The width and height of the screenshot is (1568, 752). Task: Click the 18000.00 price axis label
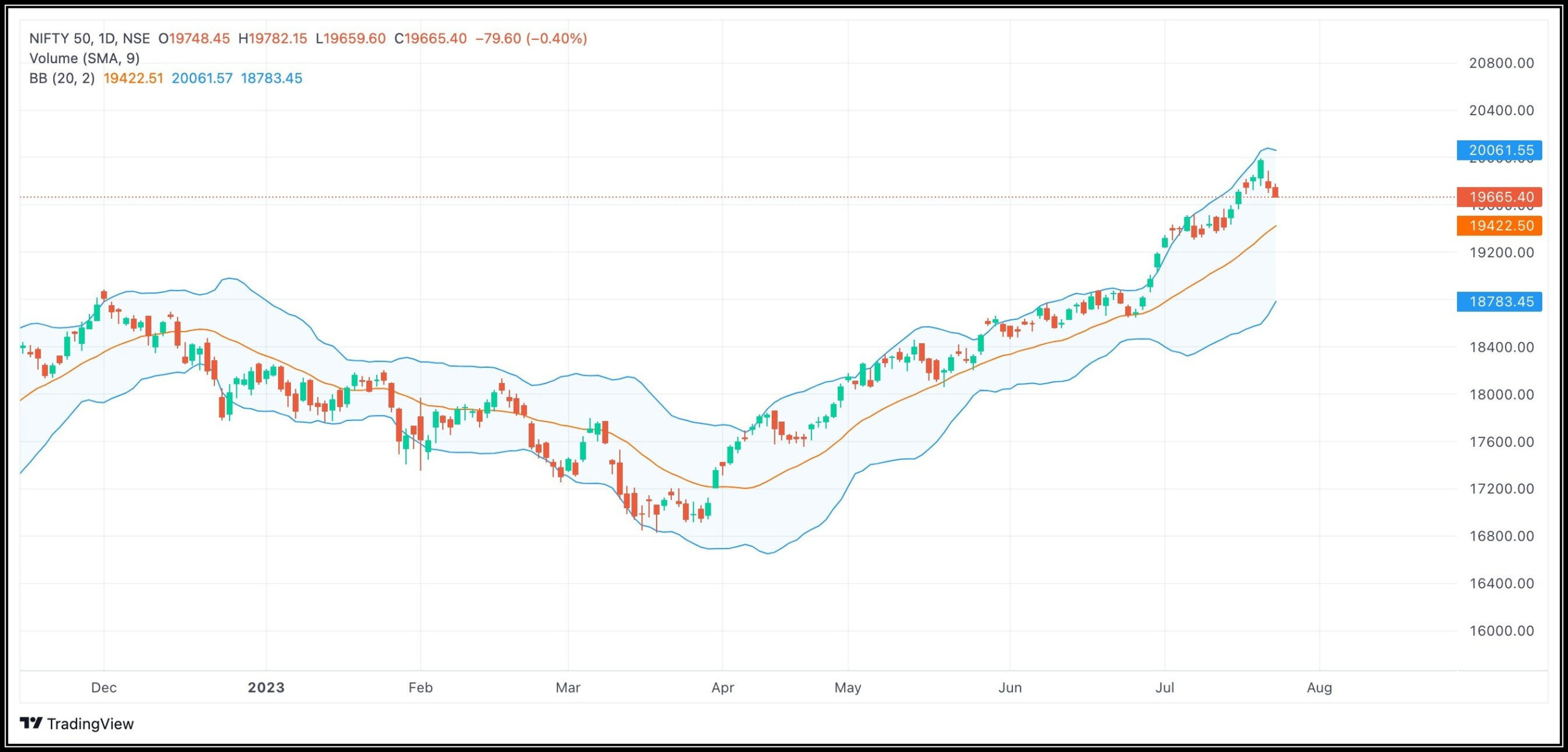(x=1502, y=394)
